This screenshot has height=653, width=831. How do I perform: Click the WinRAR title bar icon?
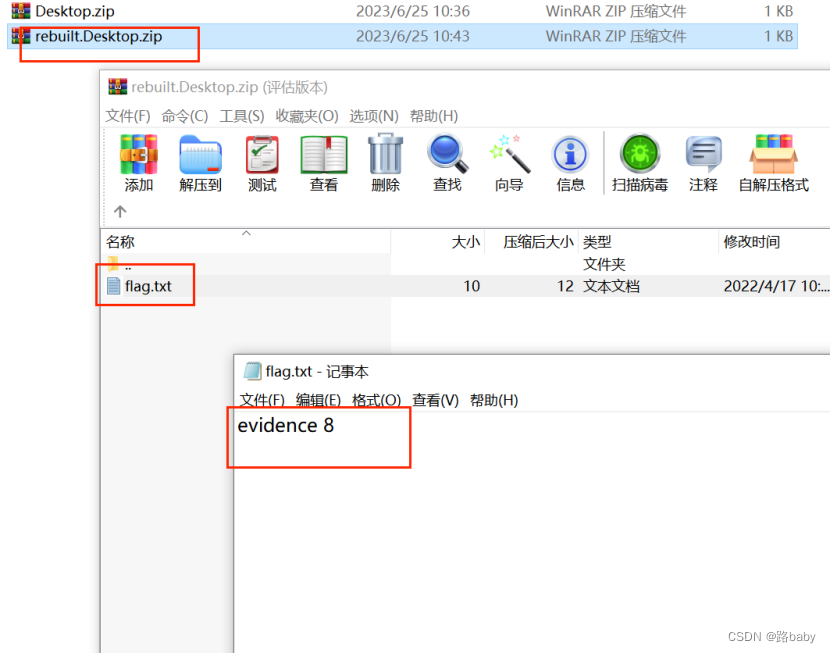(118, 86)
